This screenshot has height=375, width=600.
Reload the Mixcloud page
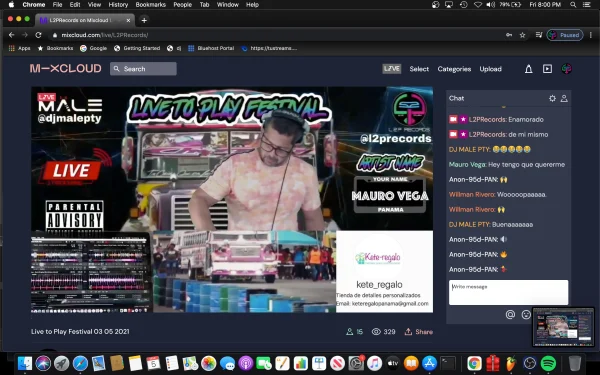coord(38,35)
